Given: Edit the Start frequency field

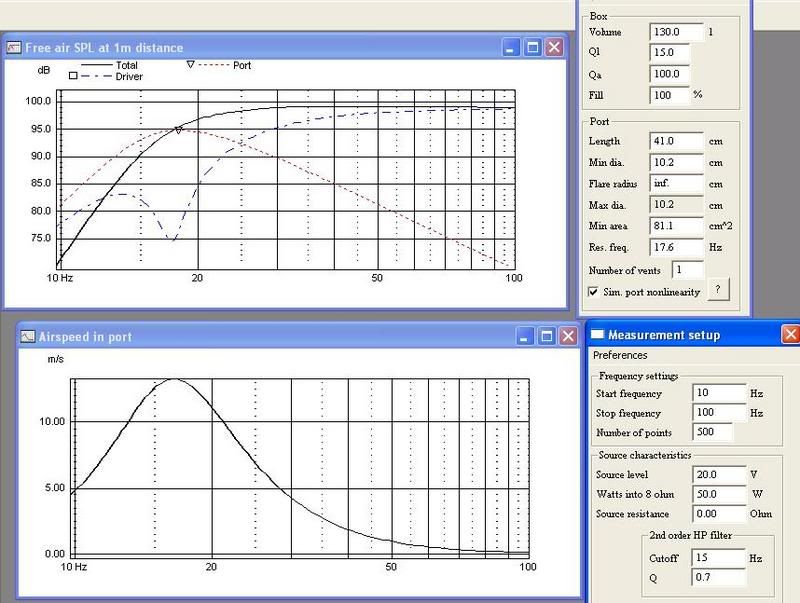Looking at the screenshot, I should [x=719, y=393].
